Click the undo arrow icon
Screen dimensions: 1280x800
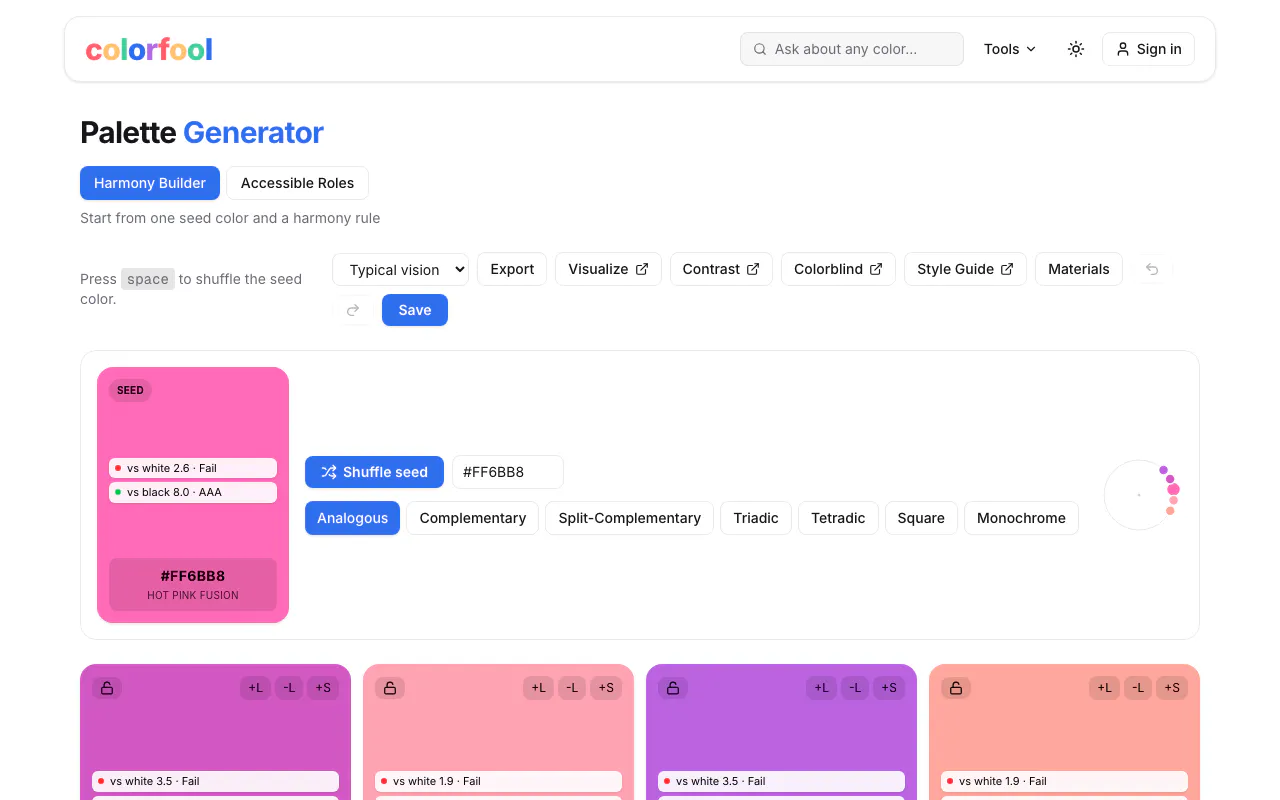(1152, 269)
